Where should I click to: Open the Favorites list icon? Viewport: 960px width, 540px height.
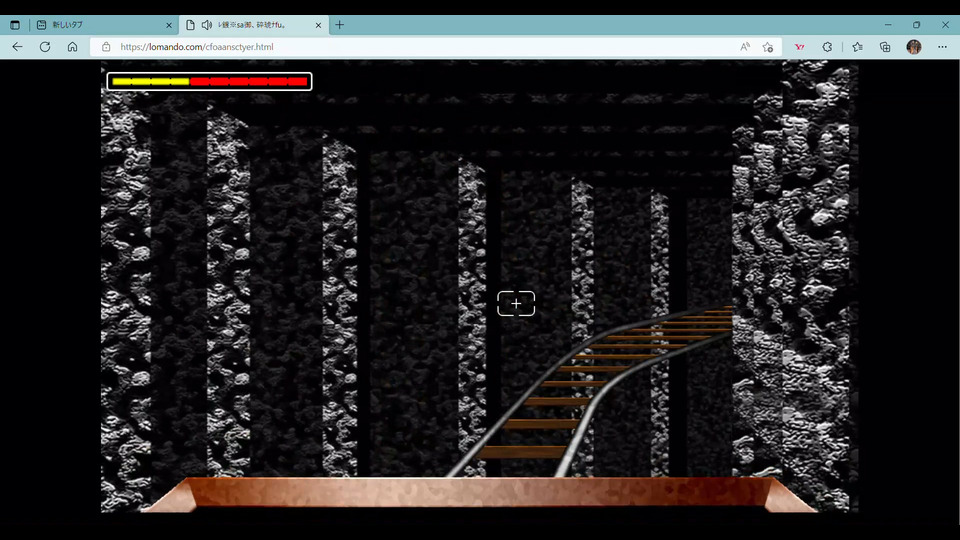pyautogui.click(x=857, y=47)
